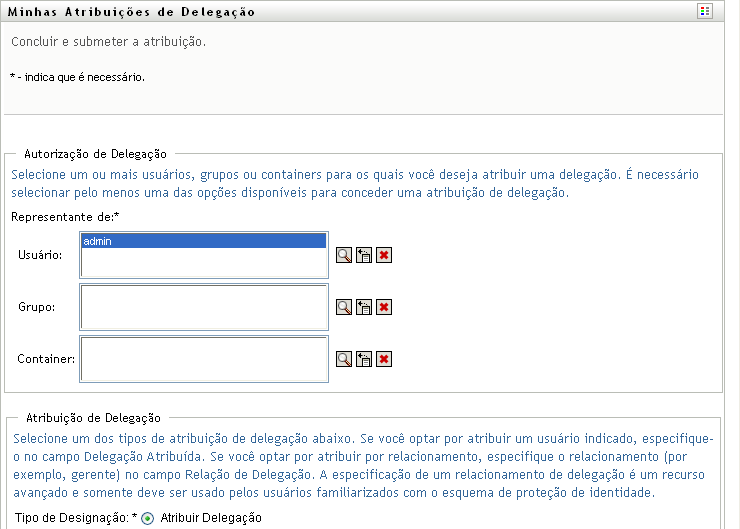
Task: Open group lookup search icon in Grupo row
Action: (344, 307)
